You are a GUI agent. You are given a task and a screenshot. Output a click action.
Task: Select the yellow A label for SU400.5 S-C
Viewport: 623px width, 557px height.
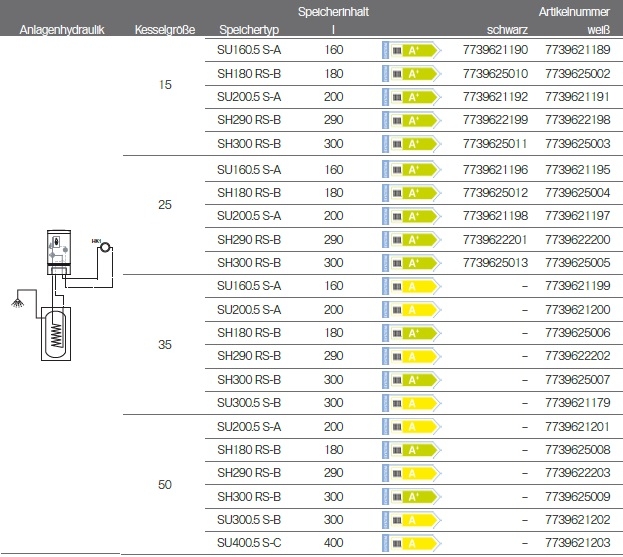410,544
